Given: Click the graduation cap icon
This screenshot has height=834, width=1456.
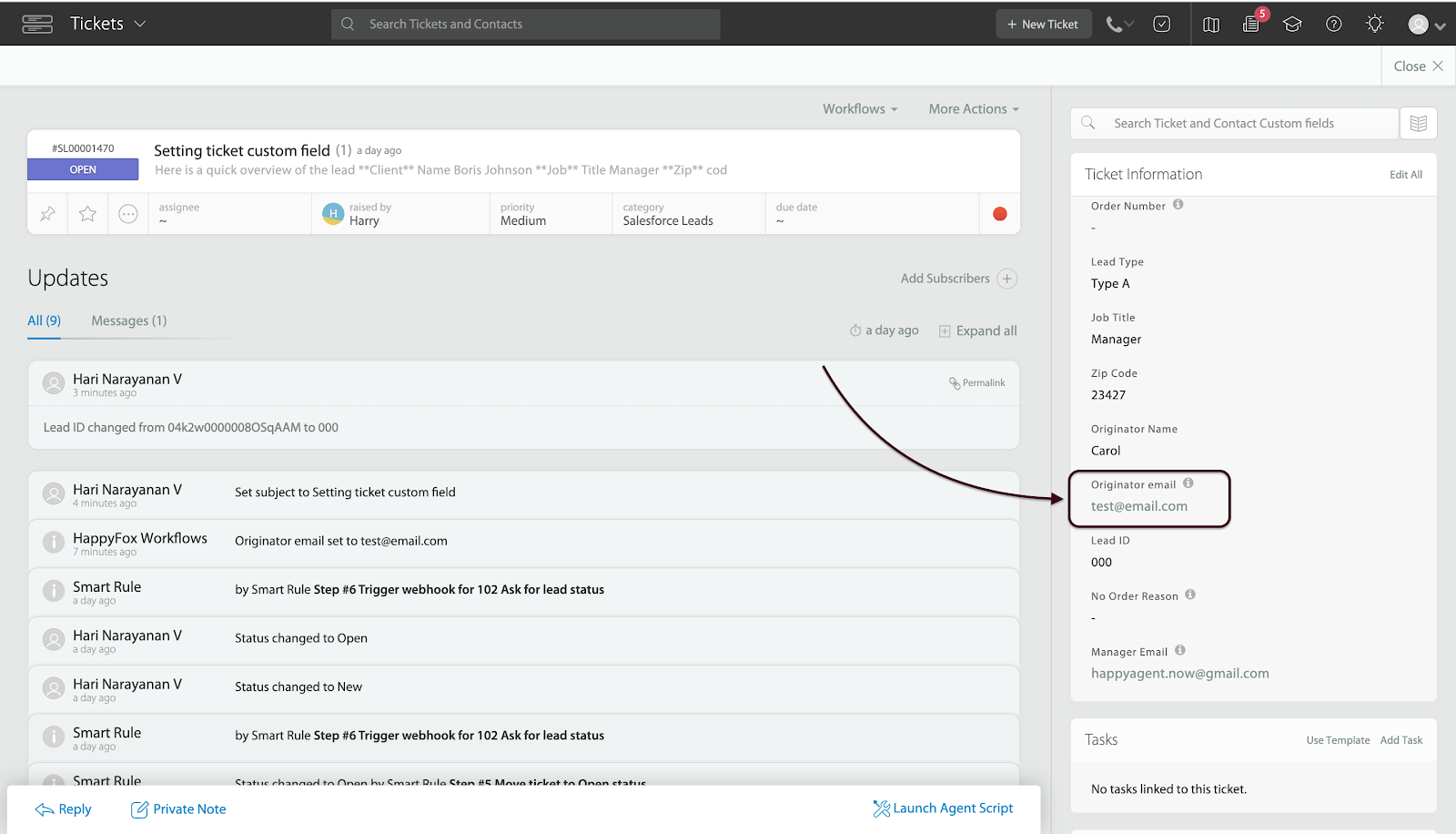Looking at the screenshot, I should click(x=1292, y=25).
